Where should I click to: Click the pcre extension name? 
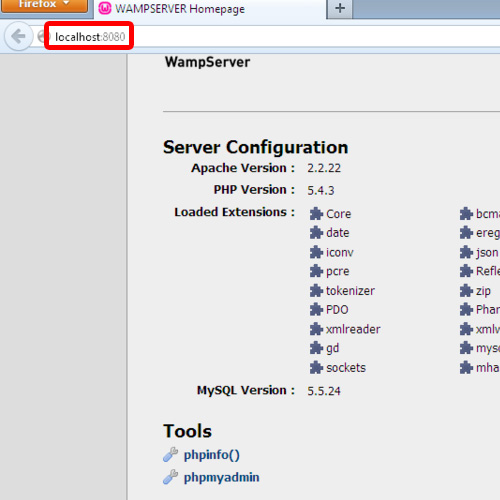(338, 272)
